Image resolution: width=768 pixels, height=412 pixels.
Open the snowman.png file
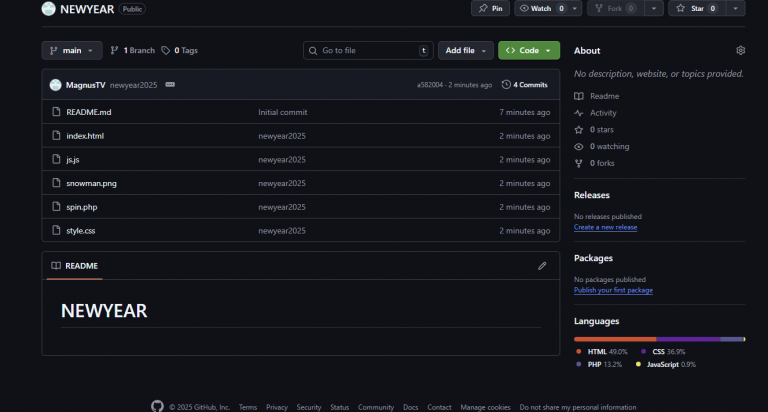point(92,183)
